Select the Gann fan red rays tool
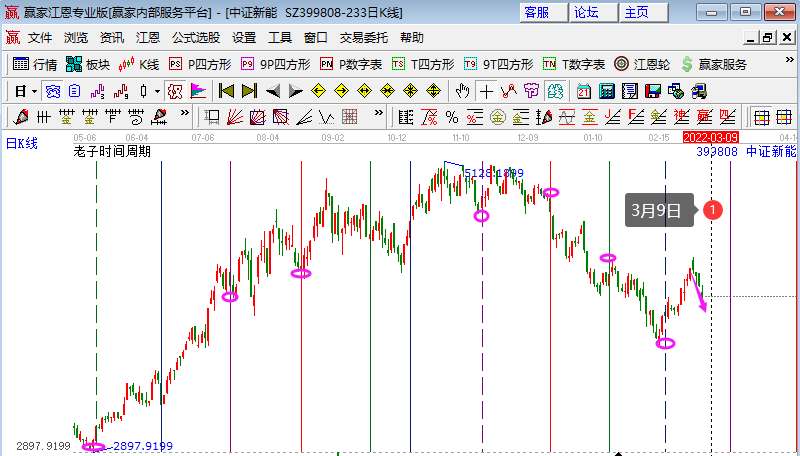This screenshot has width=800, height=456. (235, 117)
